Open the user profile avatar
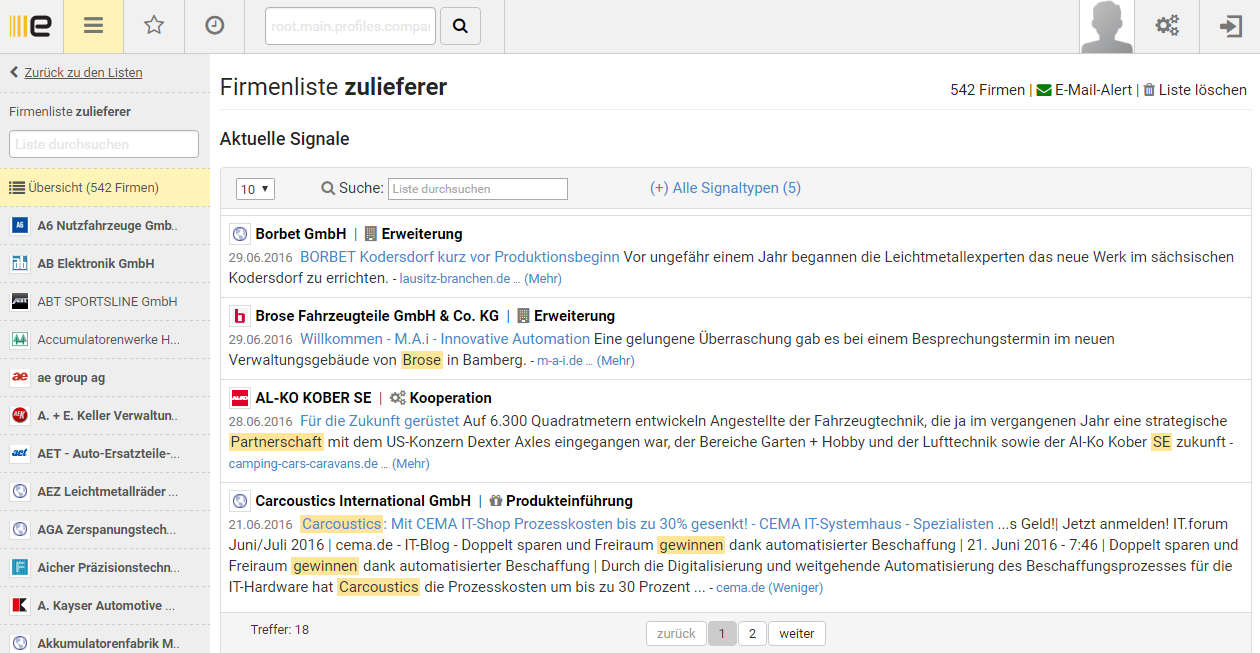Viewport: 1260px width, 653px height. [x=1107, y=27]
